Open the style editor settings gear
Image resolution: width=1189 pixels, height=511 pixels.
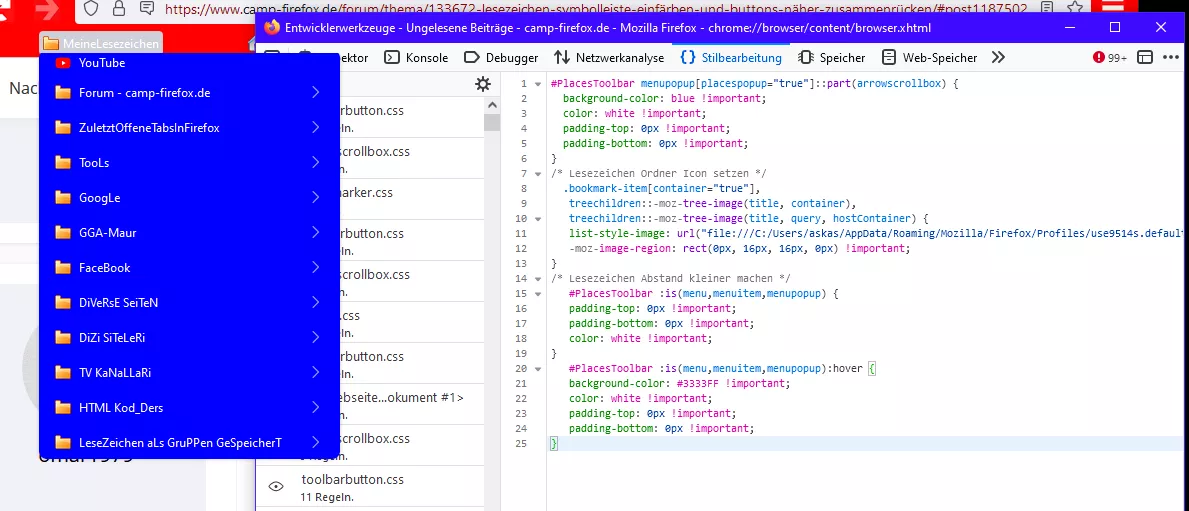click(483, 85)
